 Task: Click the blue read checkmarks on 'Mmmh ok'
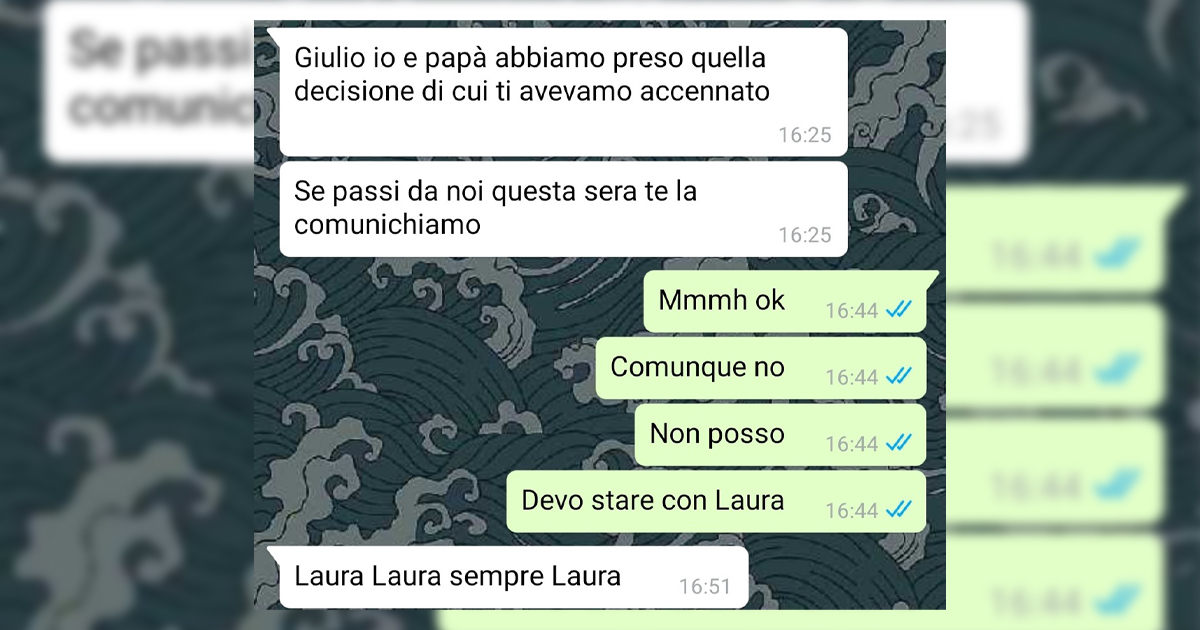coord(898,310)
